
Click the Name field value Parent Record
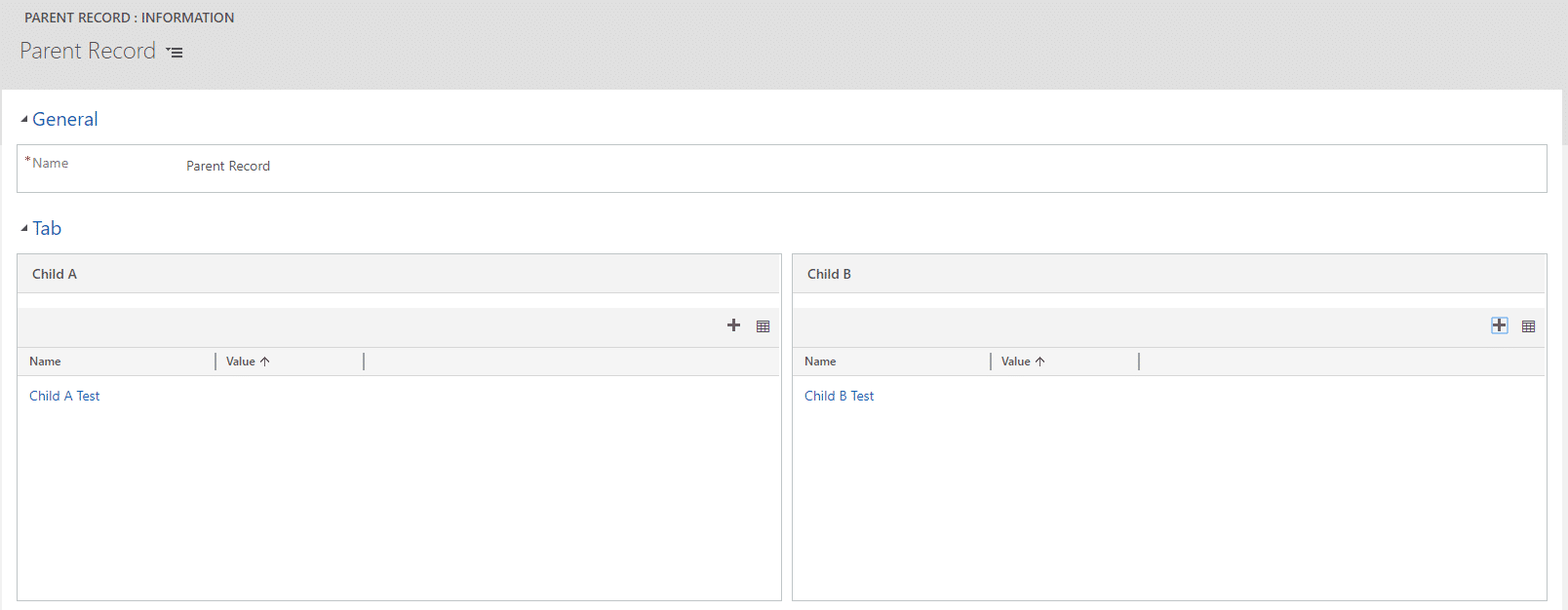coord(228,167)
